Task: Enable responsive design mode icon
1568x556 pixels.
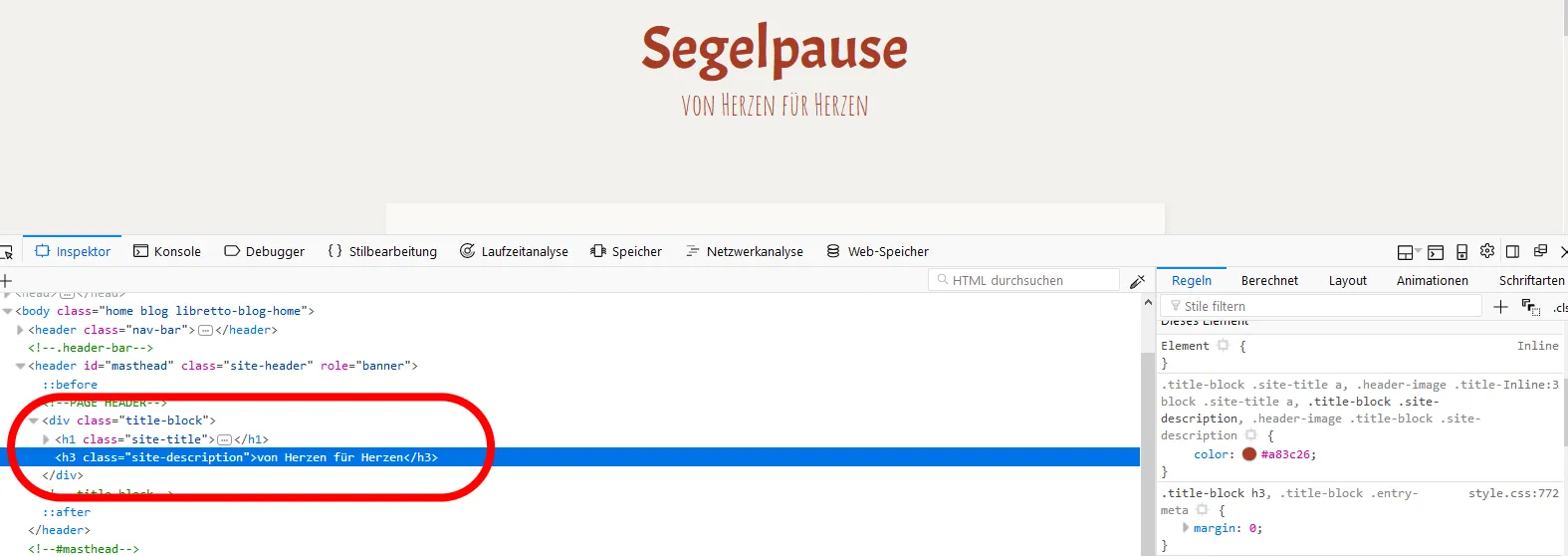Action: tap(1461, 252)
